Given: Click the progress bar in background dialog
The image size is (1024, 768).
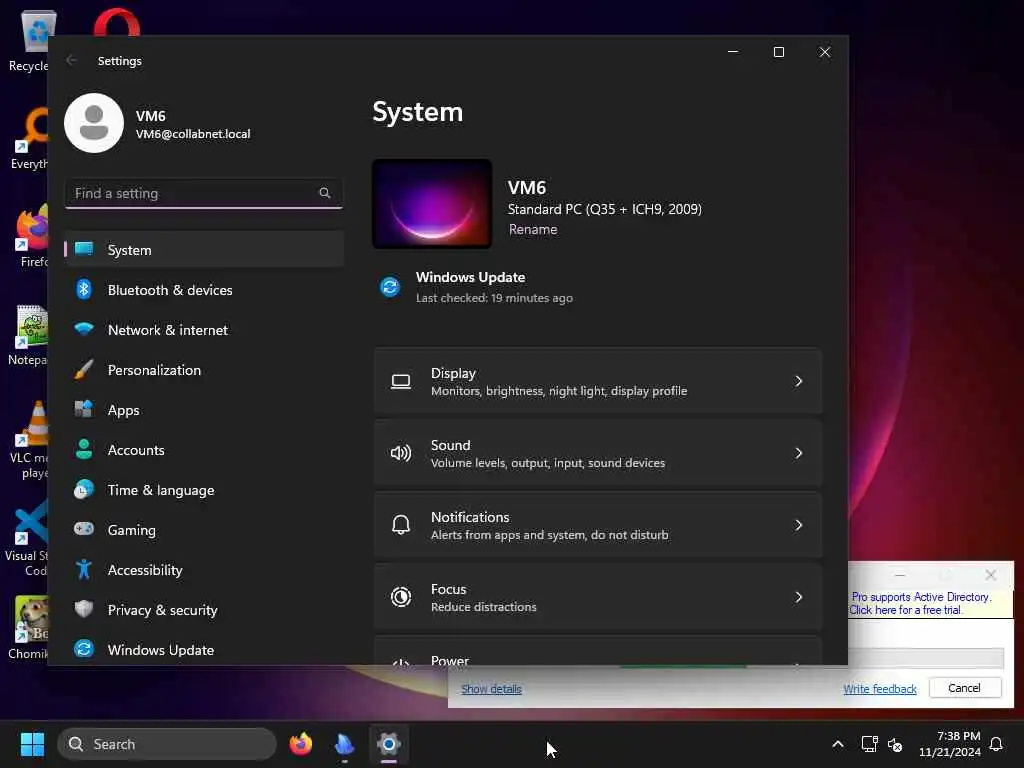Looking at the screenshot, I should pos(926,657).
